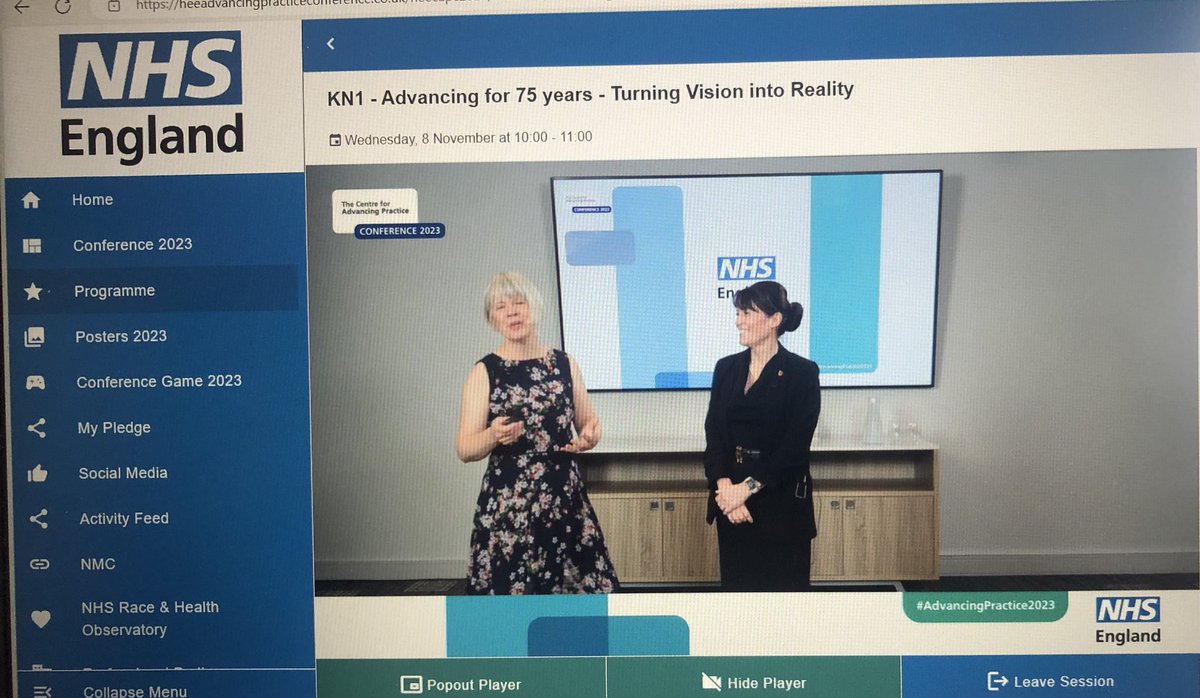Open Conference 2023 menu item
The height and width of the screenshot is (698, 1200).
132,245
